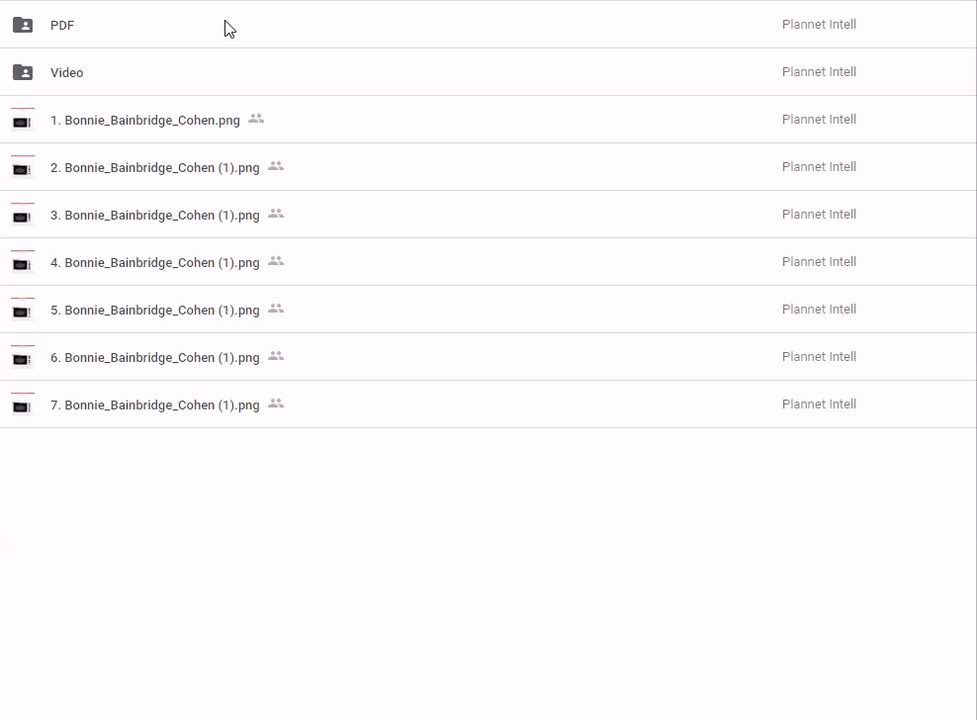Click thumbnail of file starting with 4.

click(x=22, y=262)
